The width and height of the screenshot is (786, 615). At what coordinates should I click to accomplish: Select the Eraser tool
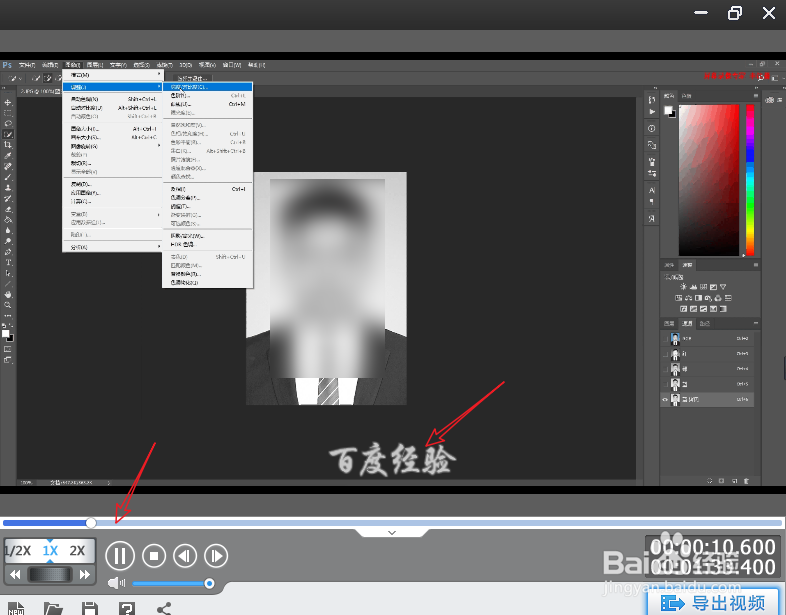(8, 209)
